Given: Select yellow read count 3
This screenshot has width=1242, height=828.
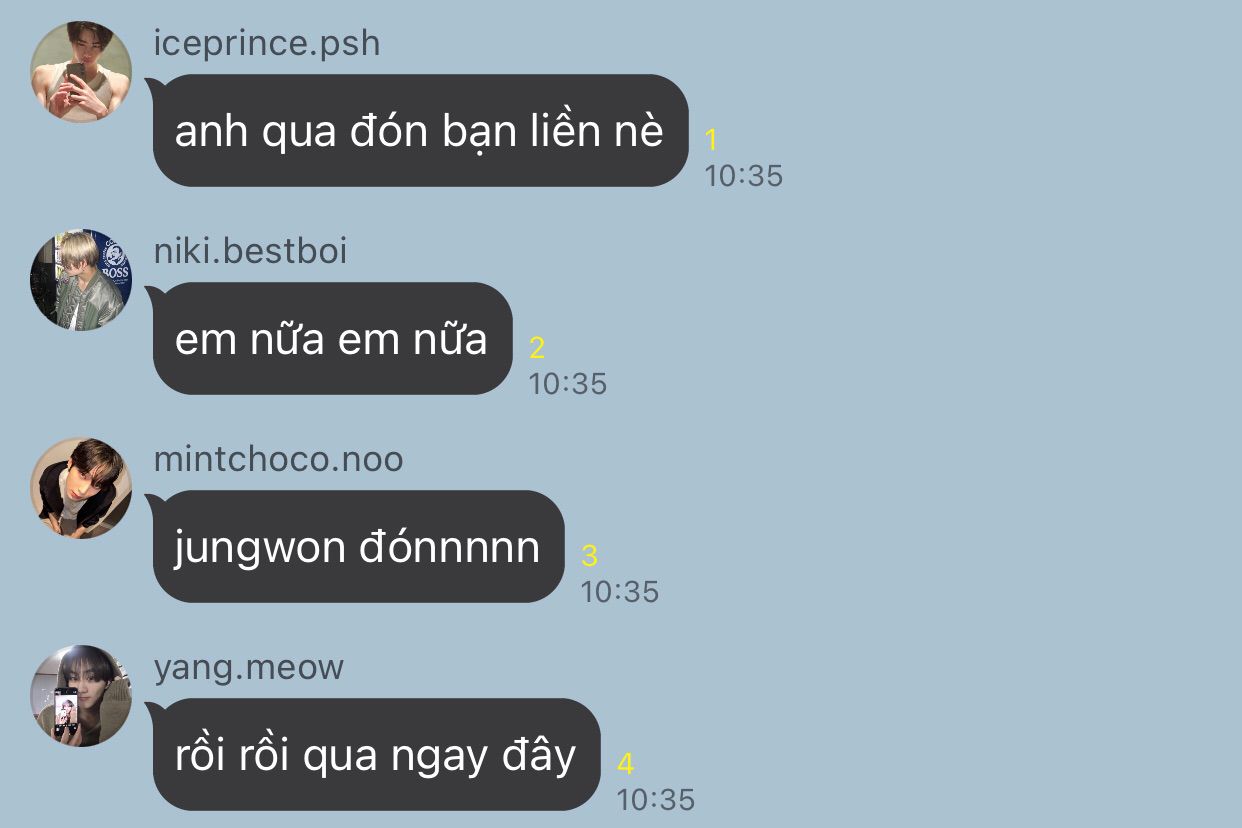Looking at the screenshot, I should coord(589,556).
